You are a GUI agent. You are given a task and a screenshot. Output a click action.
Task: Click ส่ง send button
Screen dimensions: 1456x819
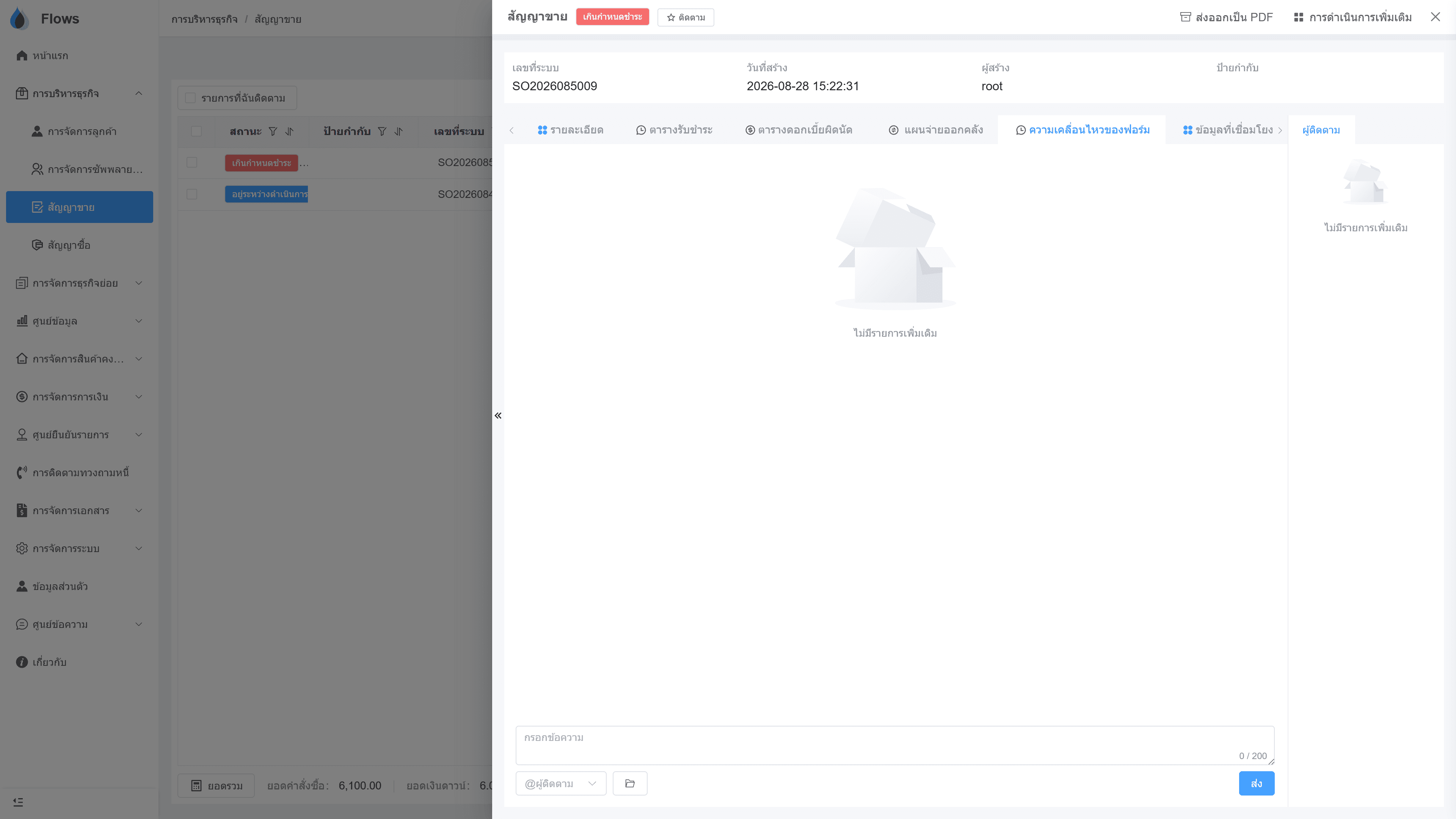tap(1257, 783)
